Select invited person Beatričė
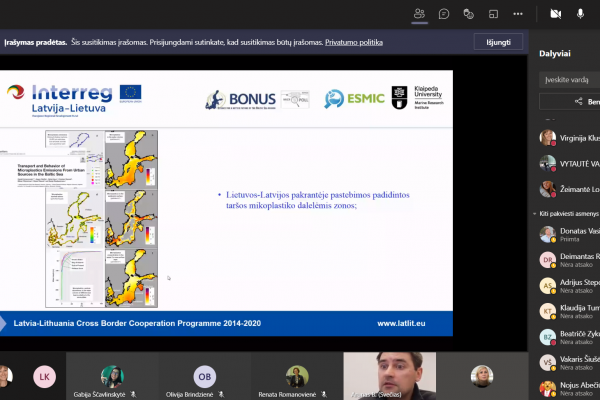Viewport: 600px width, 400px height. (x=569, y=337)
